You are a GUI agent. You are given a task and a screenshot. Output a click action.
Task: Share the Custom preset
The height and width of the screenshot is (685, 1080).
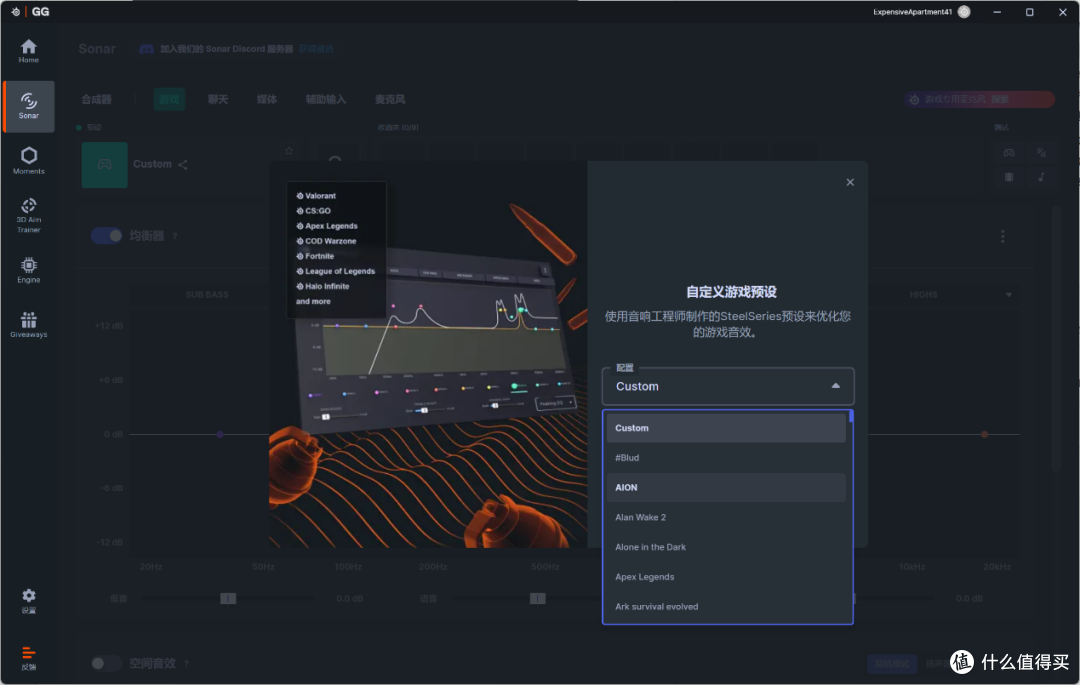click(183, 165)
